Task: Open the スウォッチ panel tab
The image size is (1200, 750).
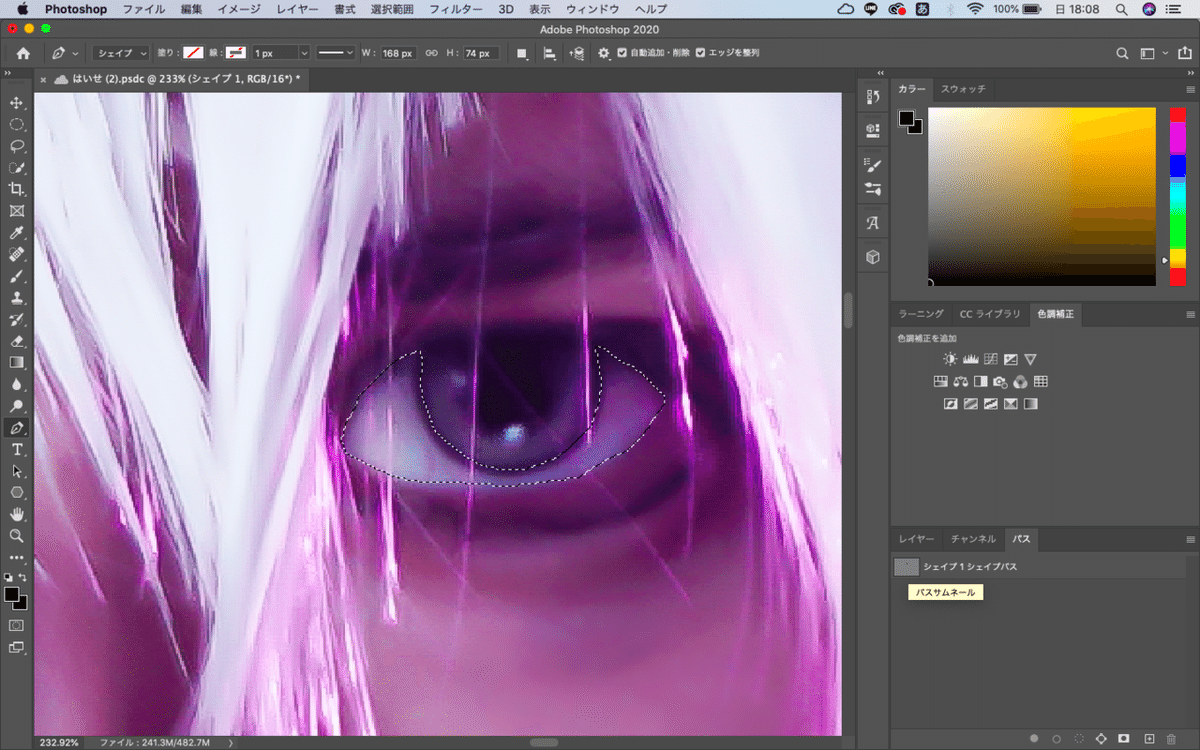Action: tap(963, 89)
